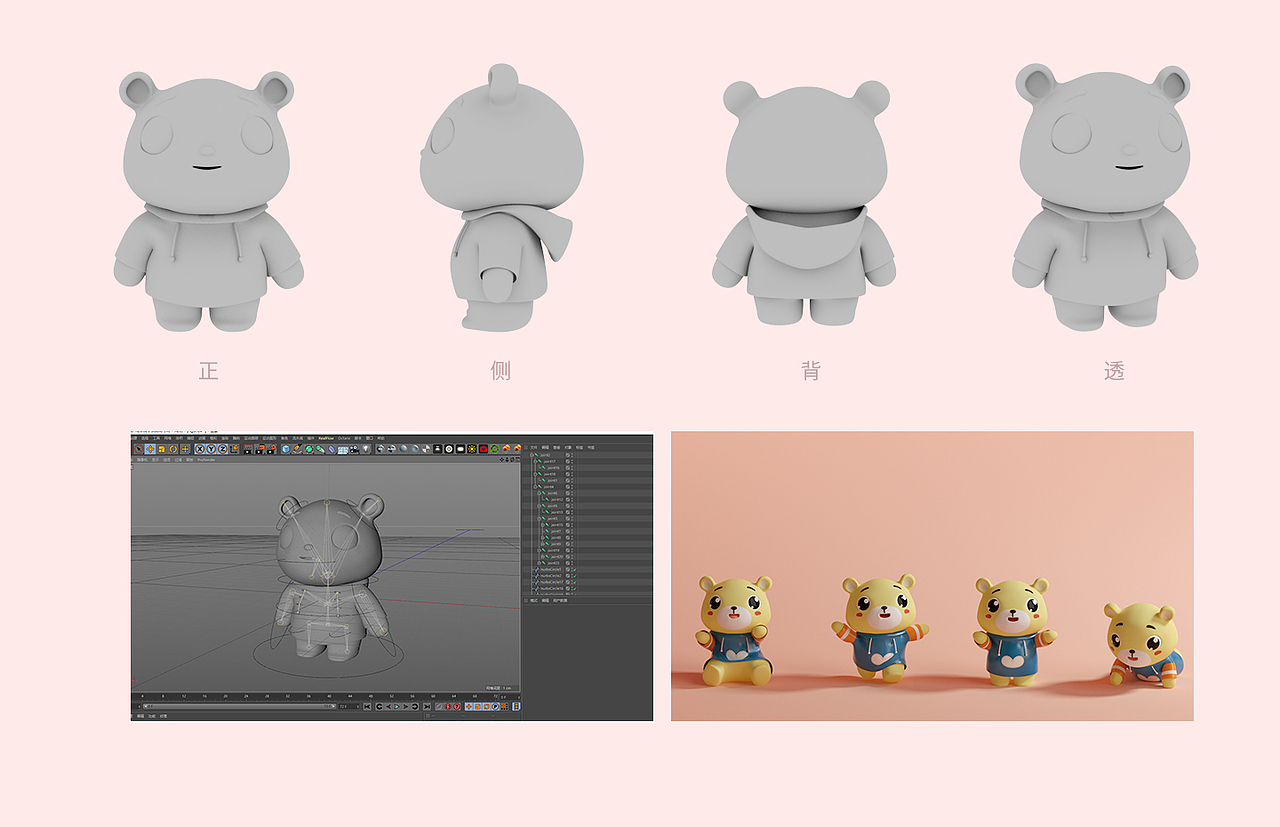Collapse the joint4 node
Screen dimensions: 1280x827
coord(535,487)
